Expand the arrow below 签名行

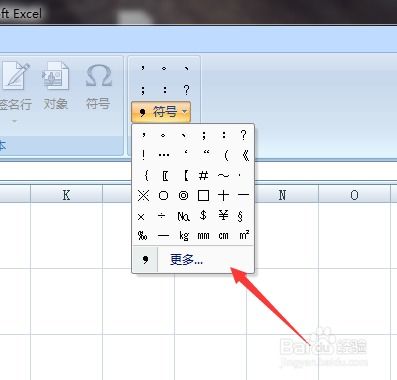15,121
